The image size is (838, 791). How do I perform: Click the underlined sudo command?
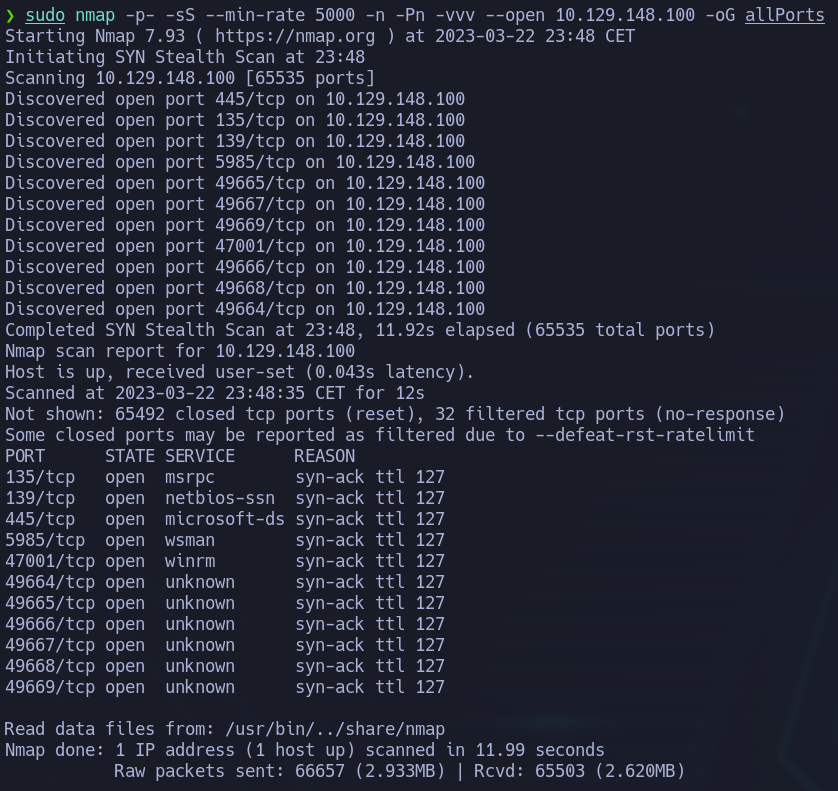45,15
